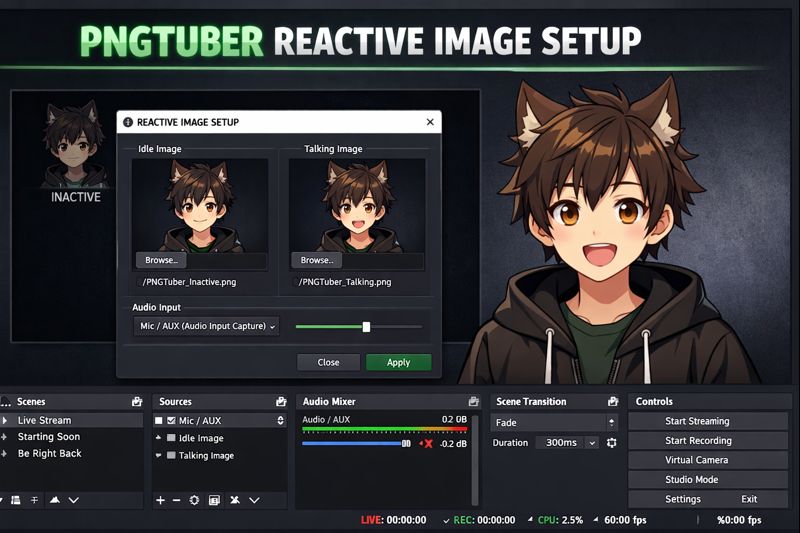Click the Scene Transition panel pop-out icon
This screenshot has width=800, height=533.
[x=611, y=401]
